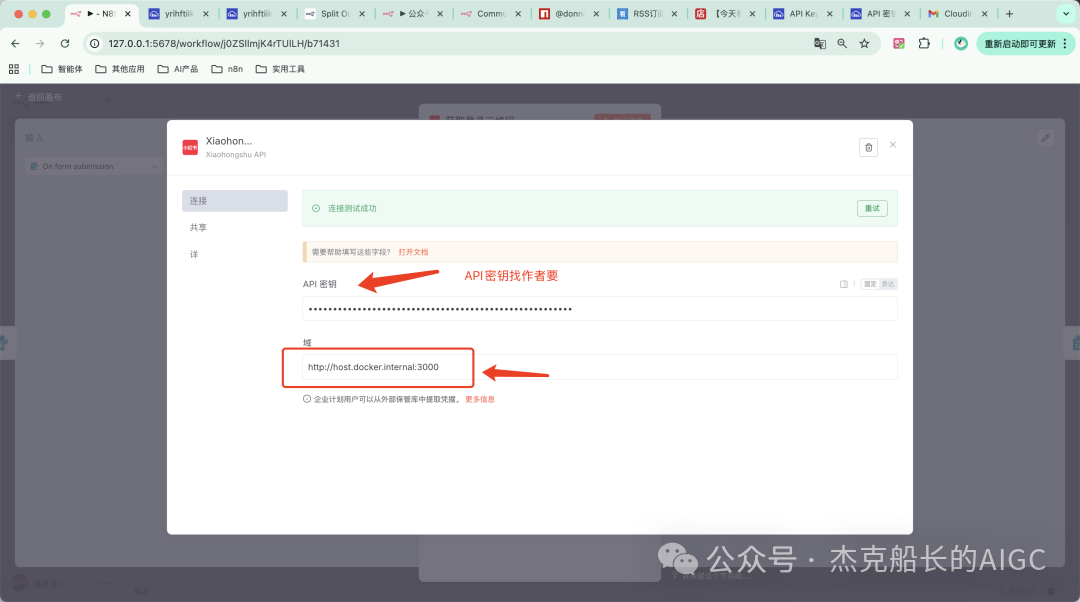The image size is (1080, 602).
Task: Switch to the API Key browser tab
Action: pos(803,14)
